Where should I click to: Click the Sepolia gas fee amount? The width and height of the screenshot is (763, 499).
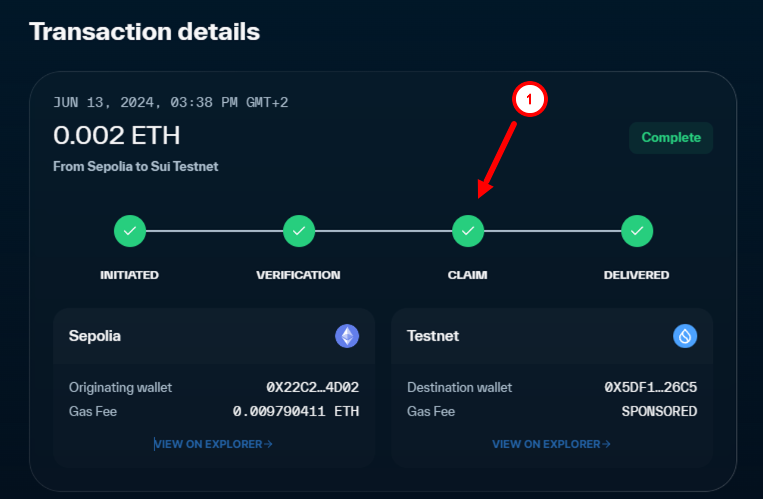(x=296, y=411)
